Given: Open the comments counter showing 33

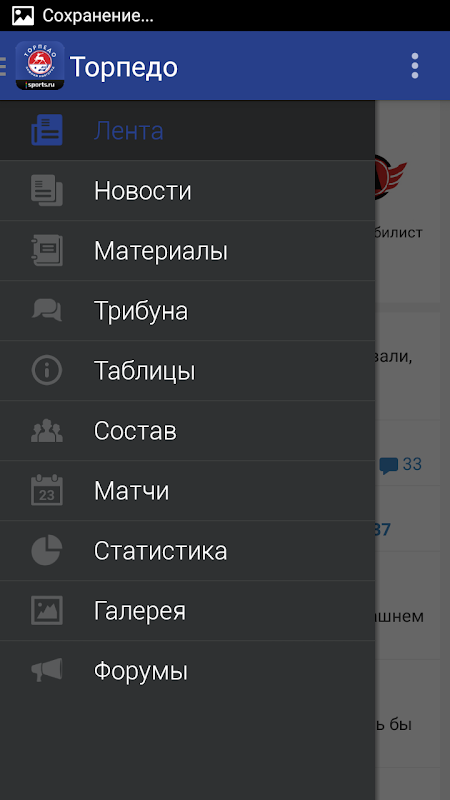Looking at the screenshot, I should (401, 465).
